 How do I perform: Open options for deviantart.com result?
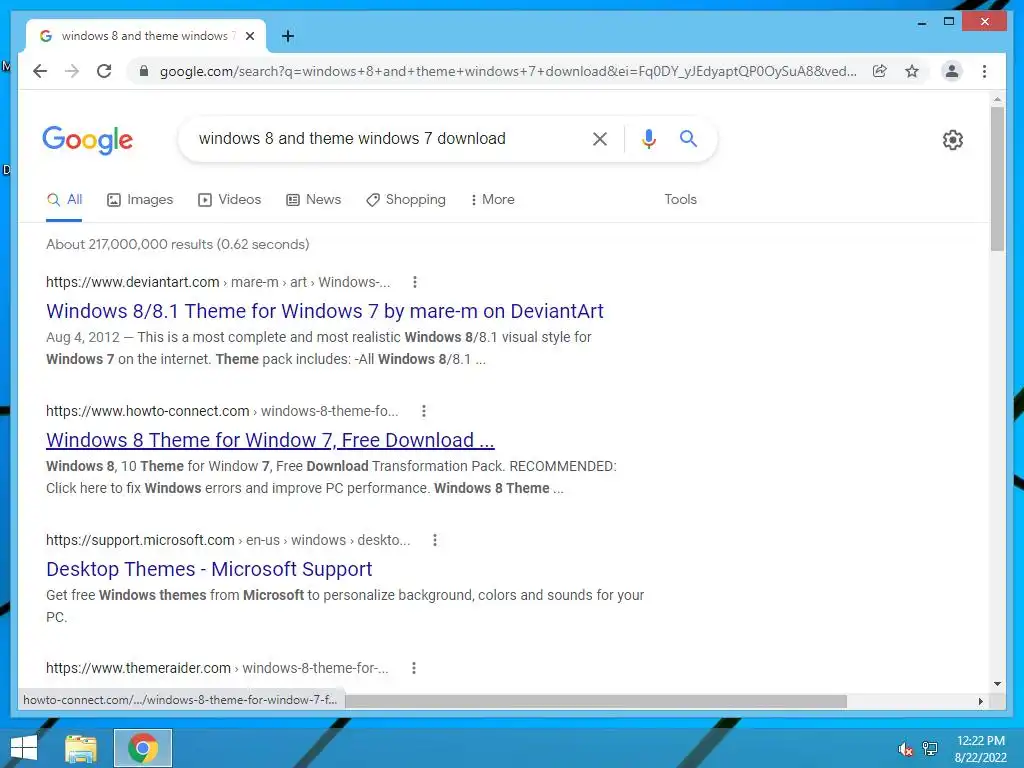(x=415, y=282)
